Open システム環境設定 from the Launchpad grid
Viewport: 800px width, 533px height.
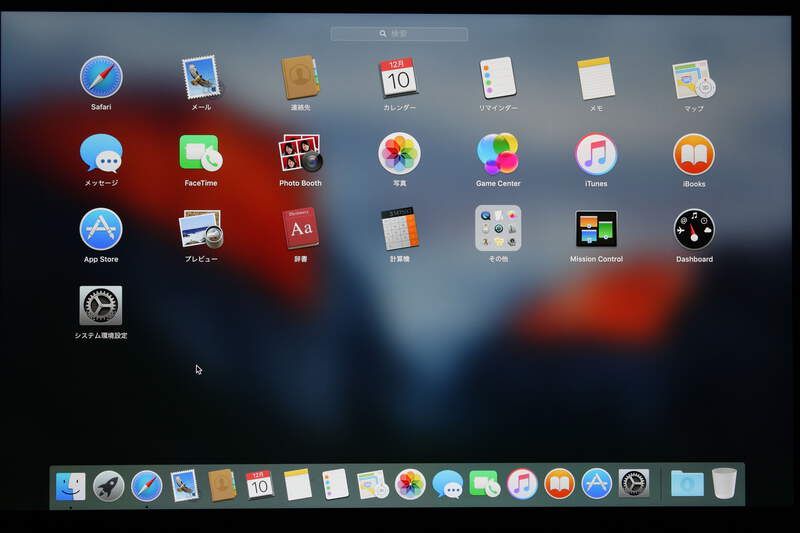(x=101, y=305)
